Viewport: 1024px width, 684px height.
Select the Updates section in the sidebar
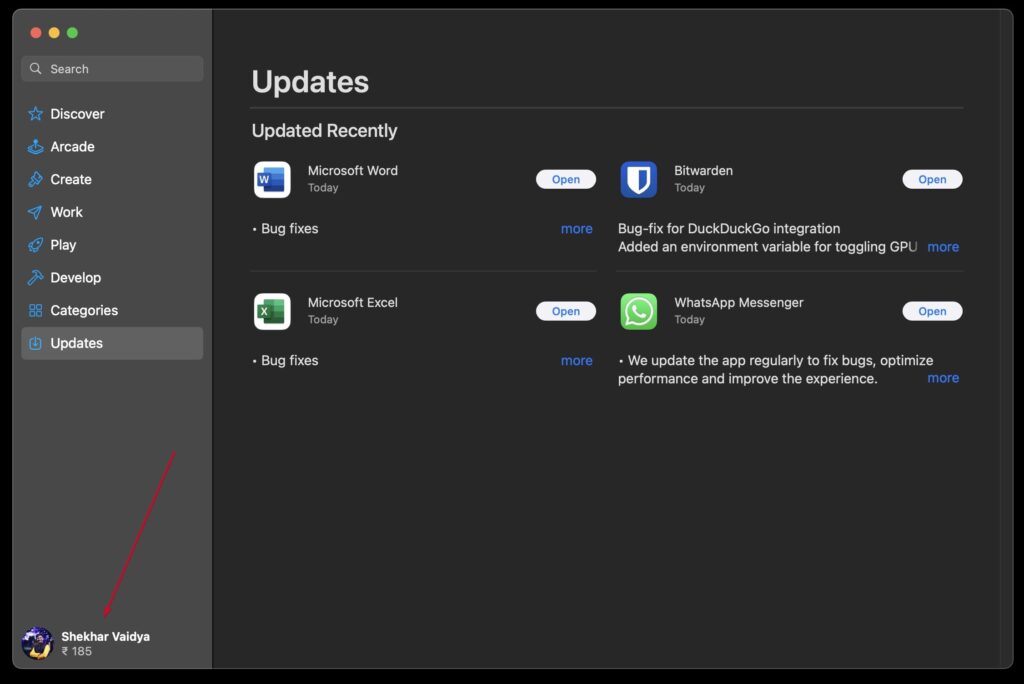75,343
